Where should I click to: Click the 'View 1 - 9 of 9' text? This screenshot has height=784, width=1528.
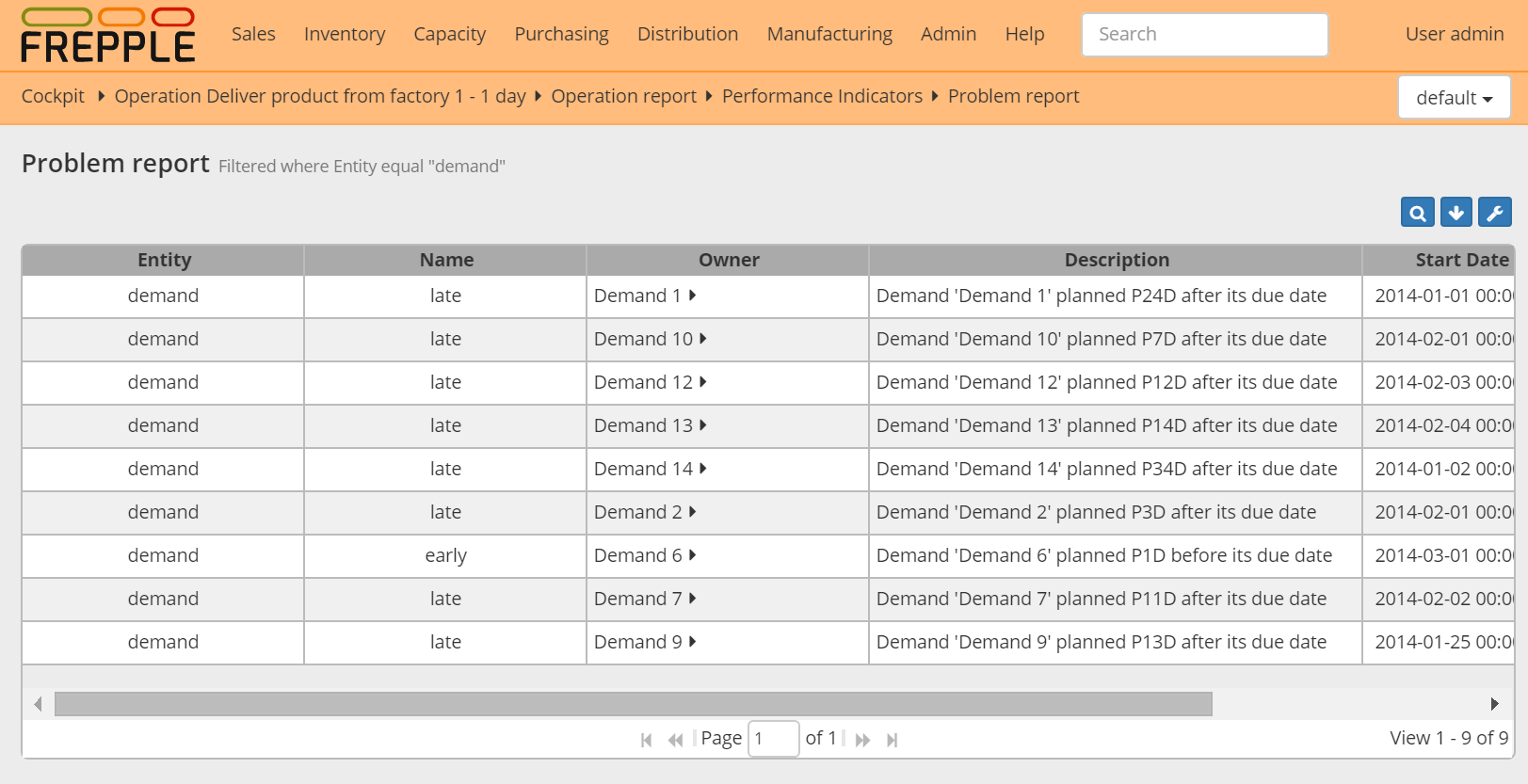[x=1449, y=739]
